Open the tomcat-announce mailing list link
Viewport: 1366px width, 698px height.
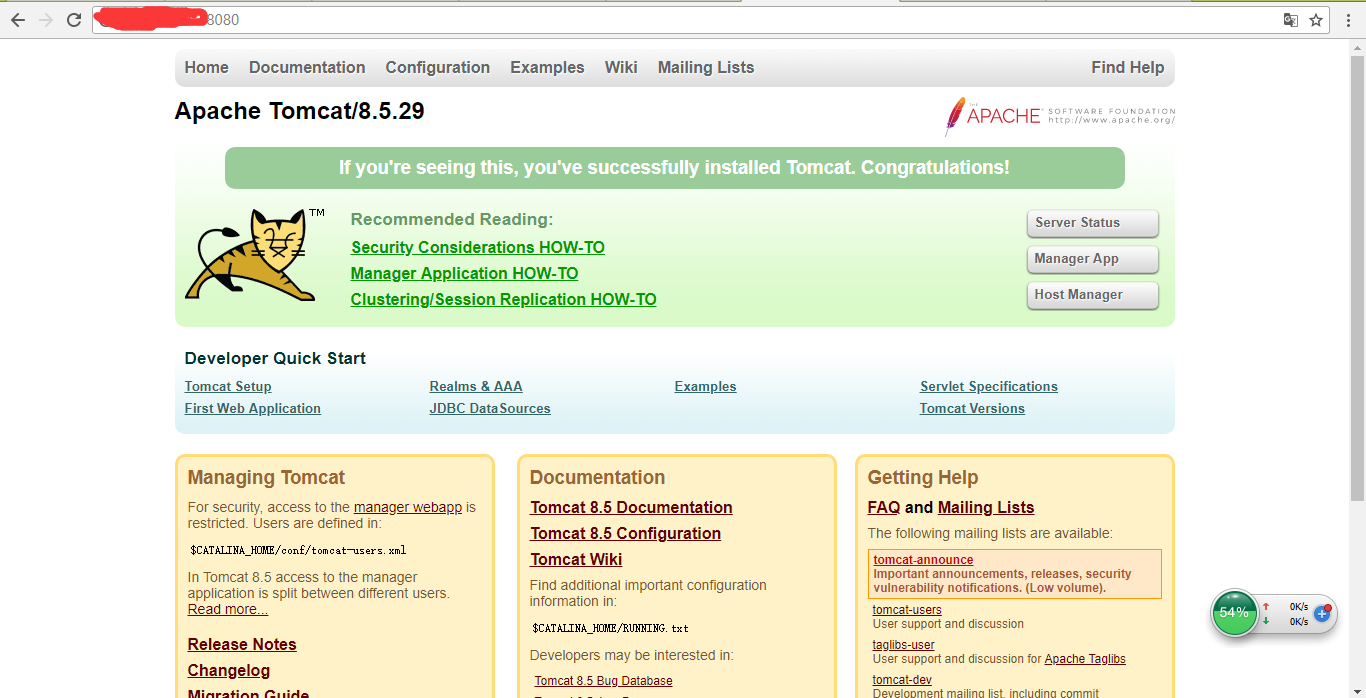pos(923,560)
